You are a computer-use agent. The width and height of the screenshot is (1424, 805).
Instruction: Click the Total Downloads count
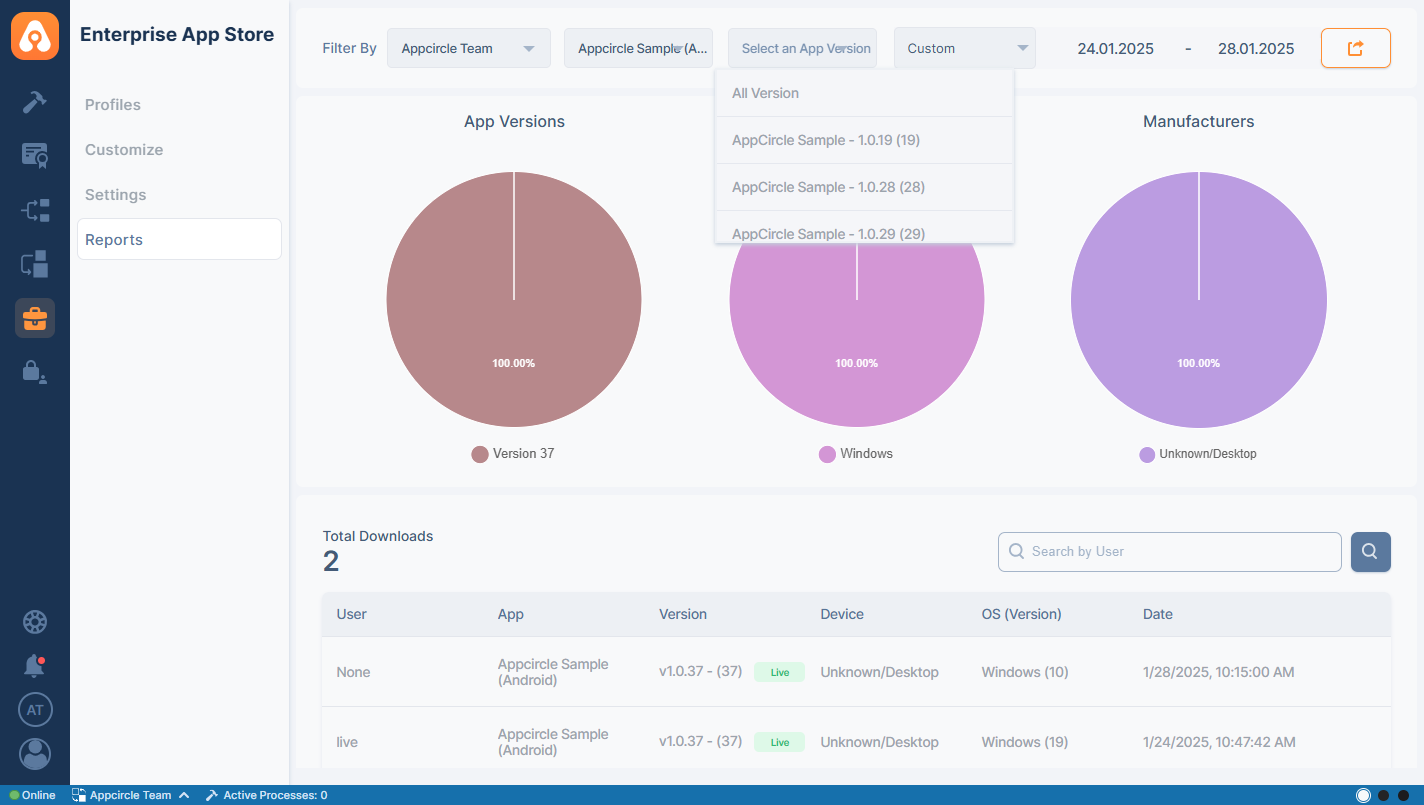pyautogui.click(x=331, y=561)
